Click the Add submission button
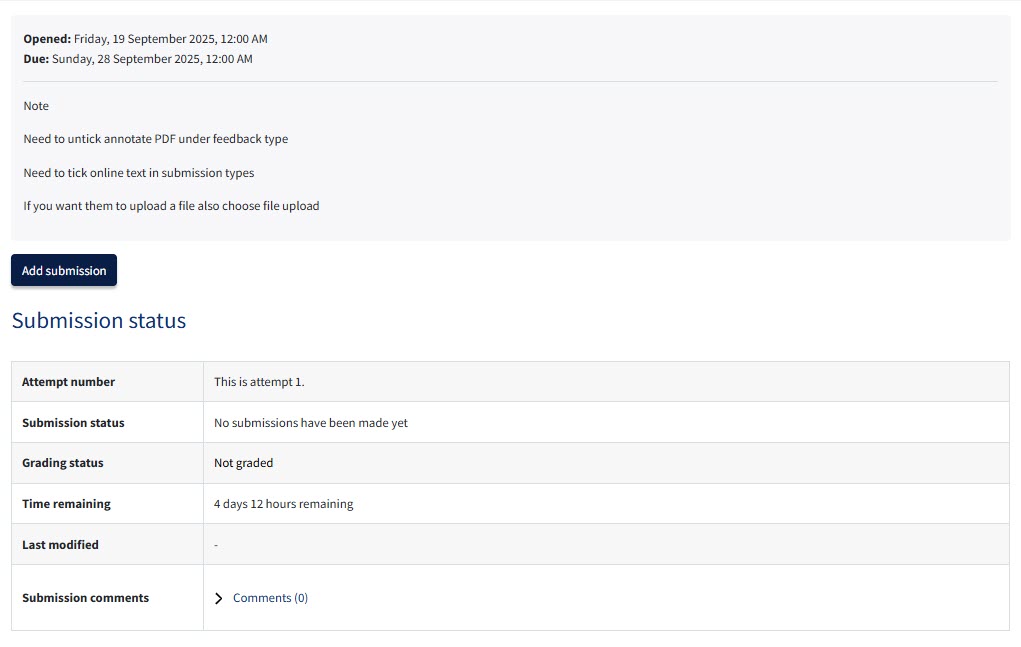This screenshot has width=1021, height=647. tap(64, 270)
